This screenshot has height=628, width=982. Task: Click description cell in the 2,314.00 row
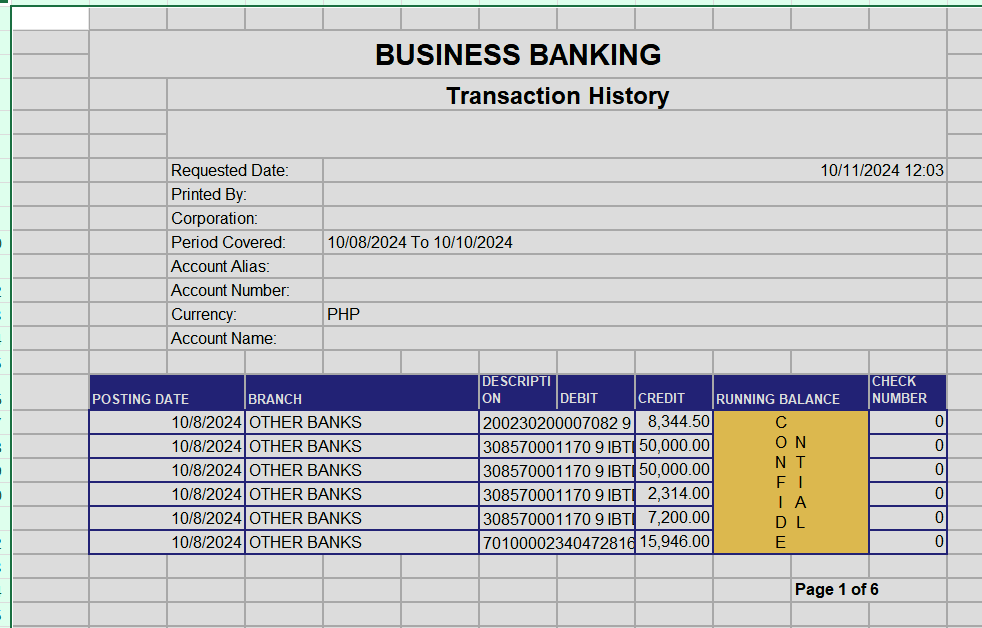click(557, 494)
